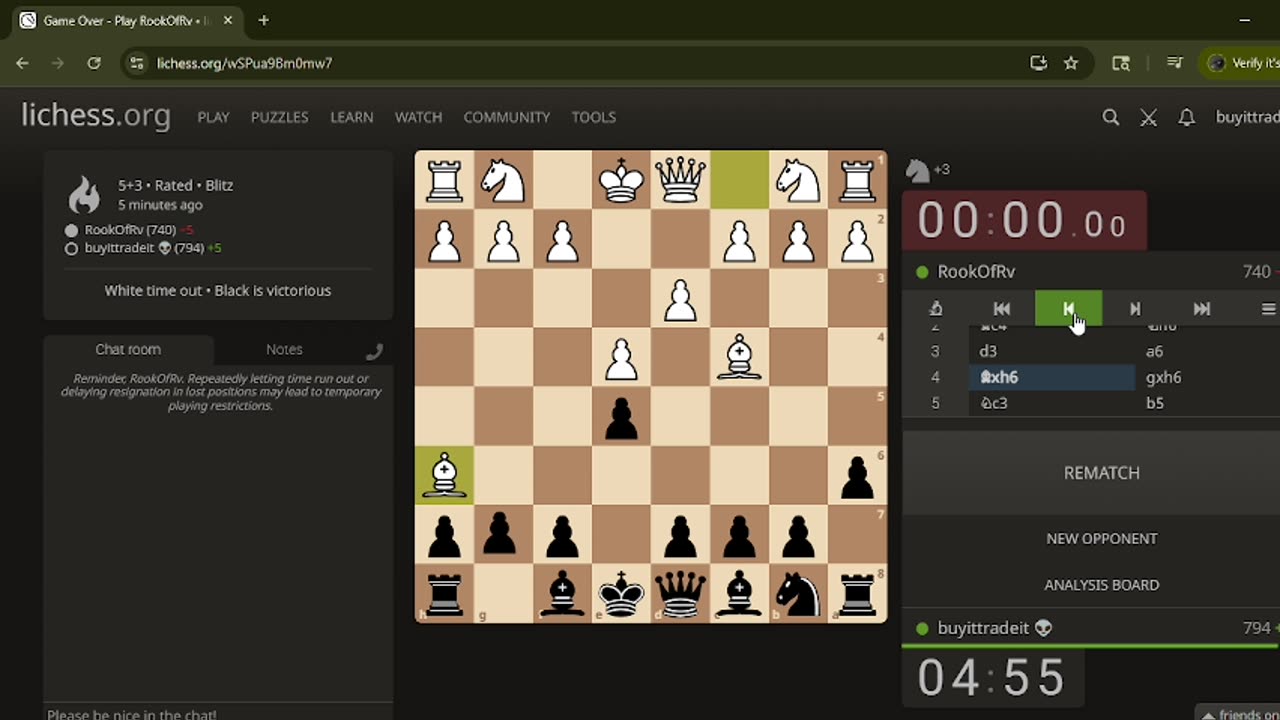Select the white king piece
This screenshot has width=1280, height=720.
click(621, 180)
